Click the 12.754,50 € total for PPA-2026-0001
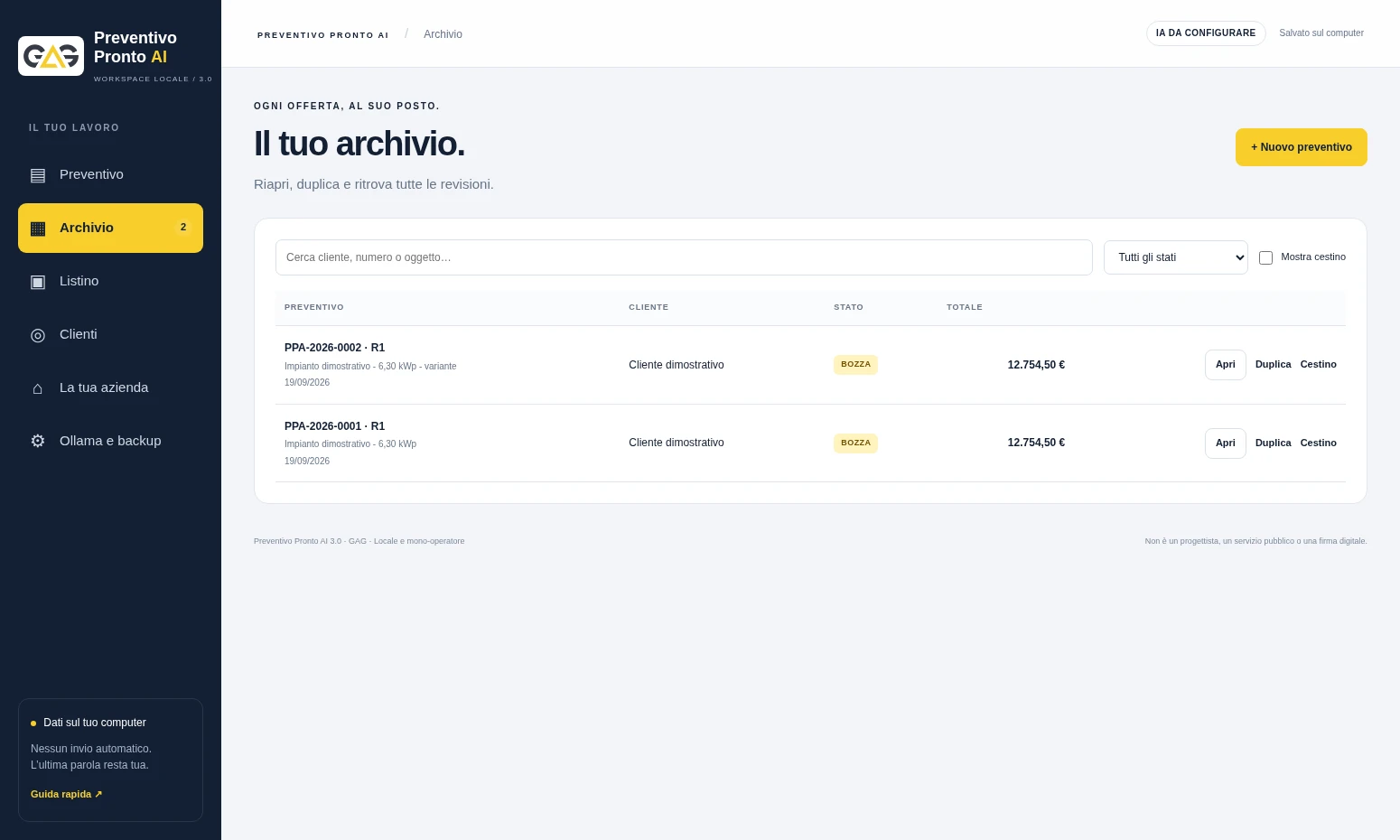The image size is (1400, 840). 1036,443
